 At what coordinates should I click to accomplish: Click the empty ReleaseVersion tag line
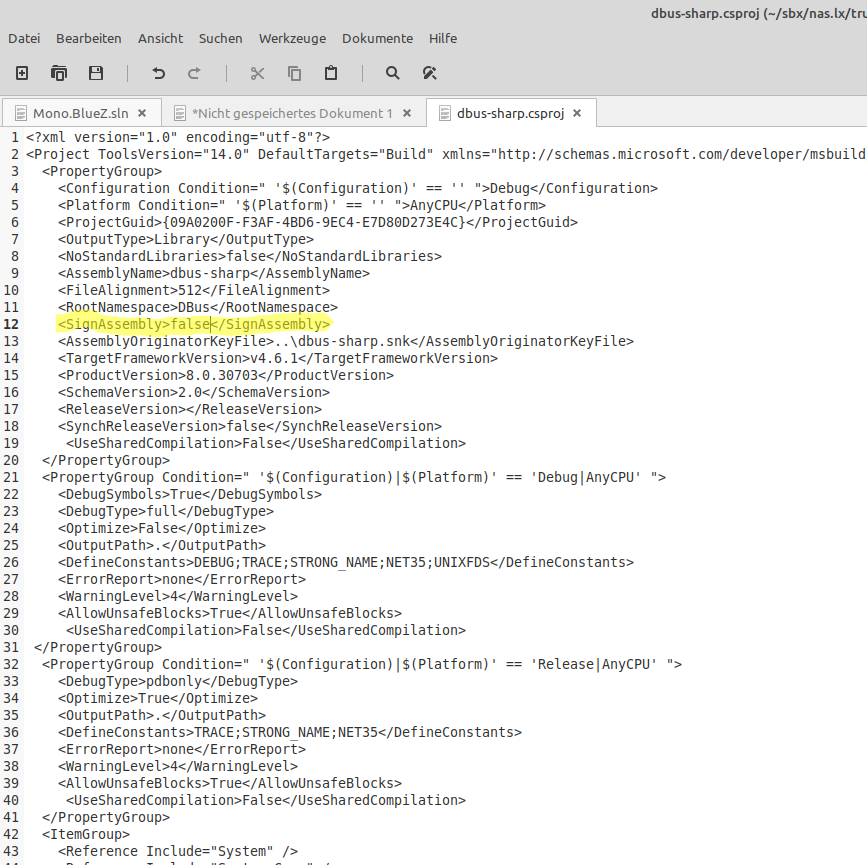[190, 409]
